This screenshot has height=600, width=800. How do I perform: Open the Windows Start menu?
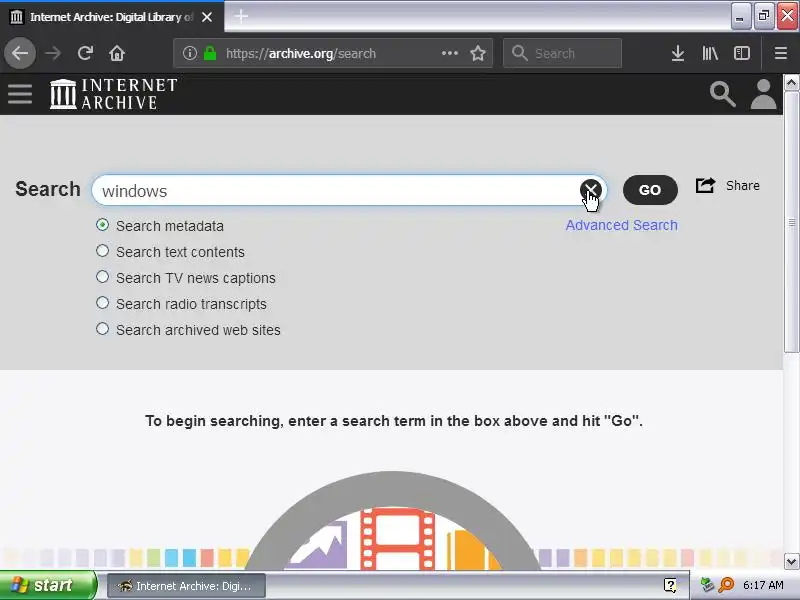point(47,585)
